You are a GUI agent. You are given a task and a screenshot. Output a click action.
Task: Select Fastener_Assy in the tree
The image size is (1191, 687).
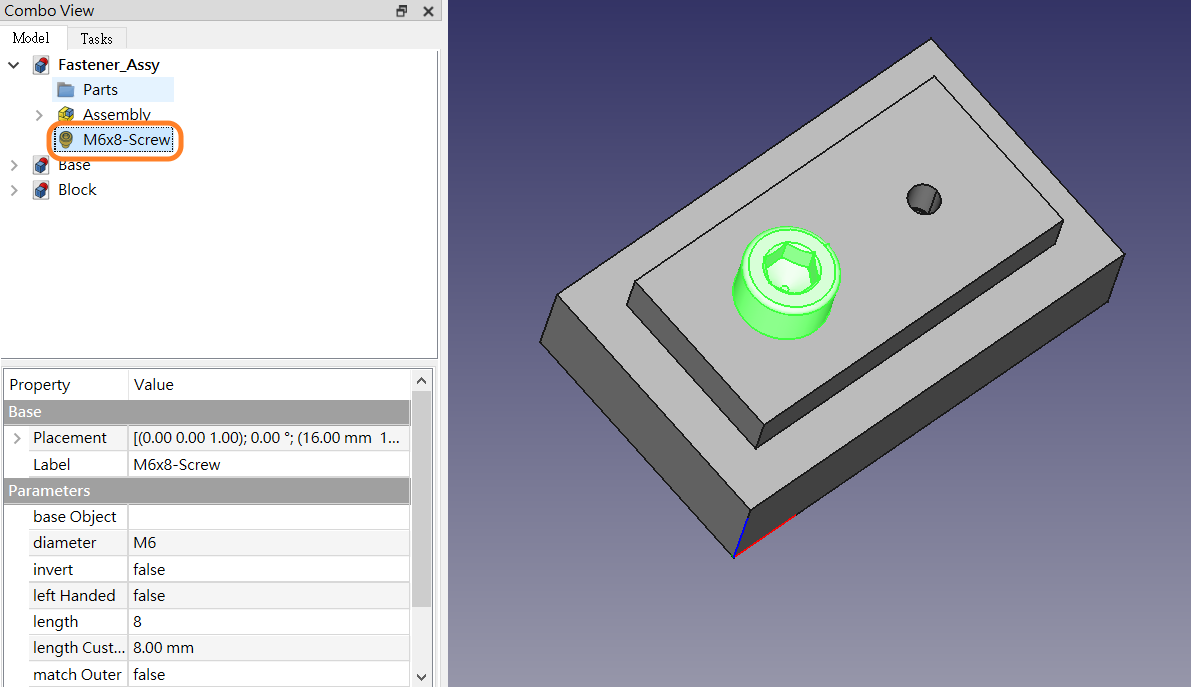click(x=109, y=65)
